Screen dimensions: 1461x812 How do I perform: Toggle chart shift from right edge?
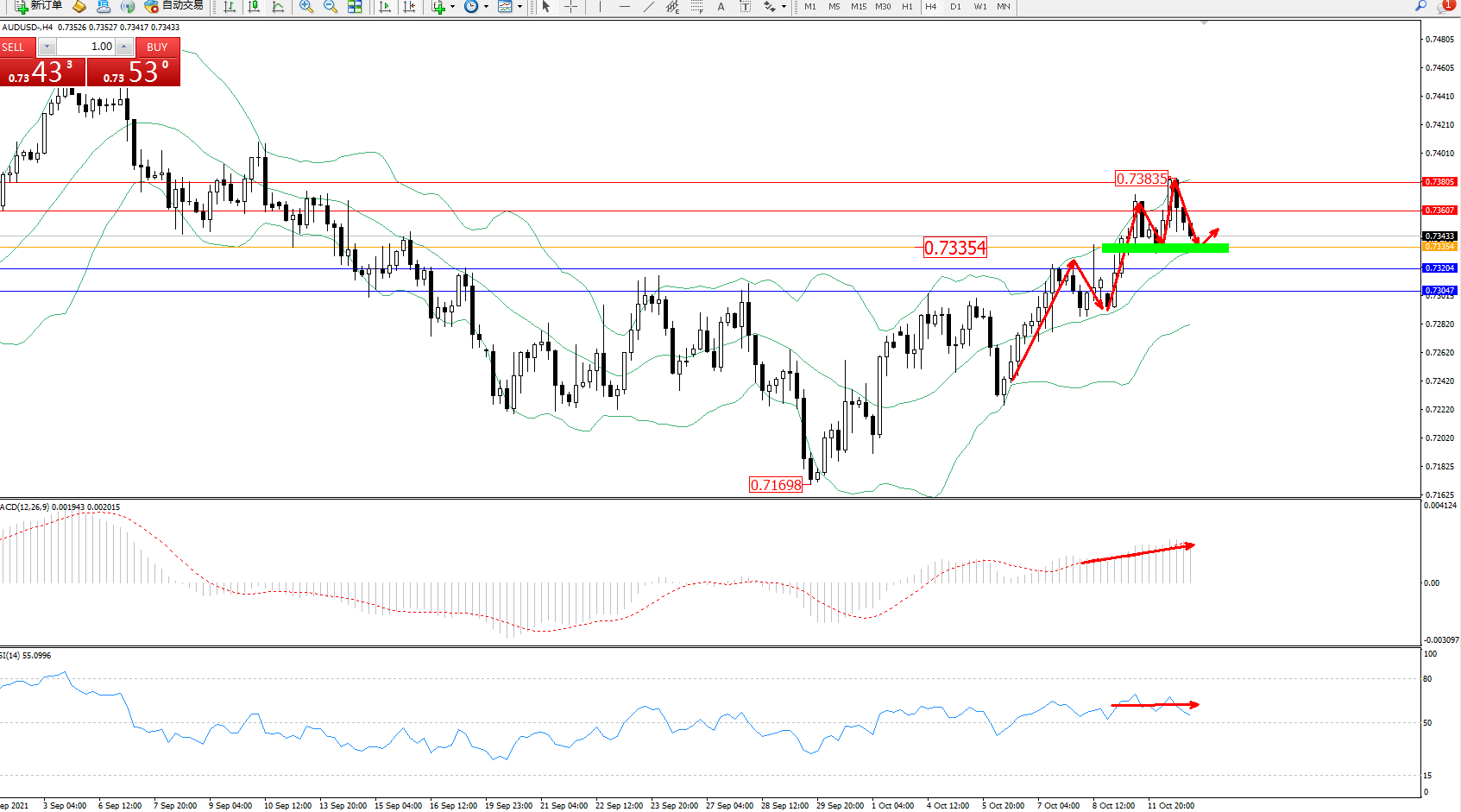(x=409, y=7)
